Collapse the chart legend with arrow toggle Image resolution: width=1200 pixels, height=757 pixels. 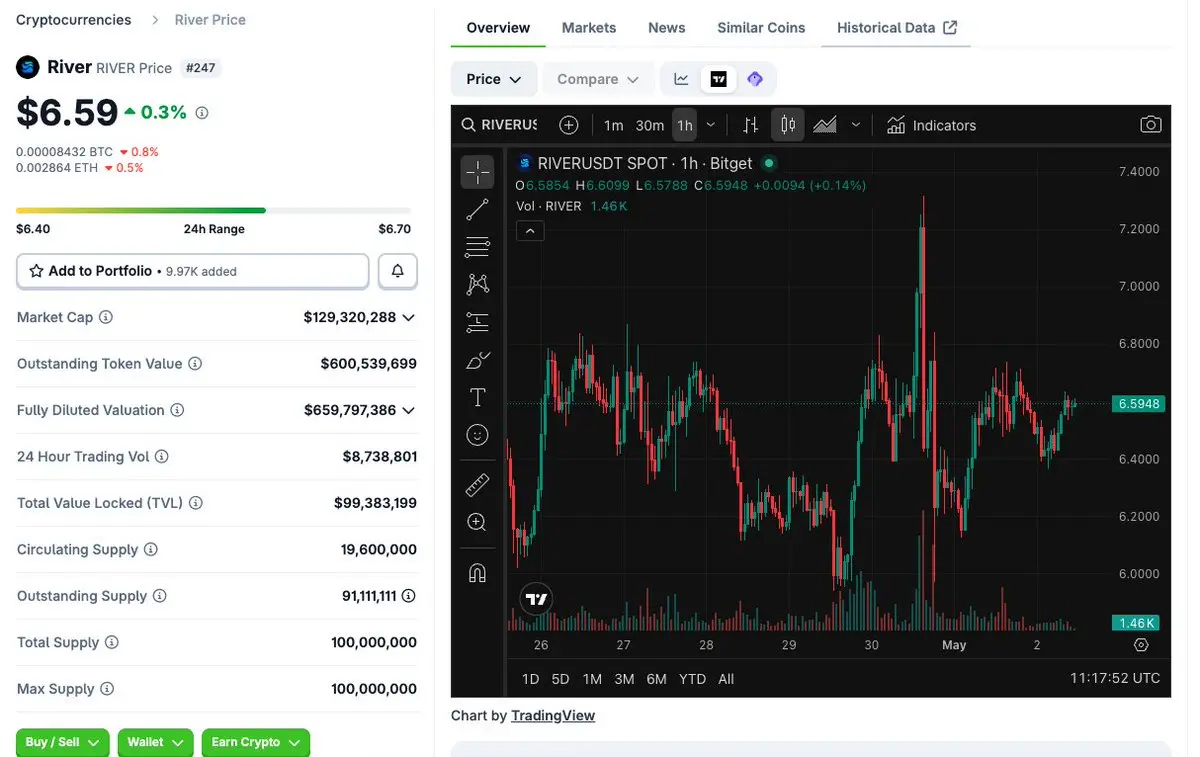530,231
